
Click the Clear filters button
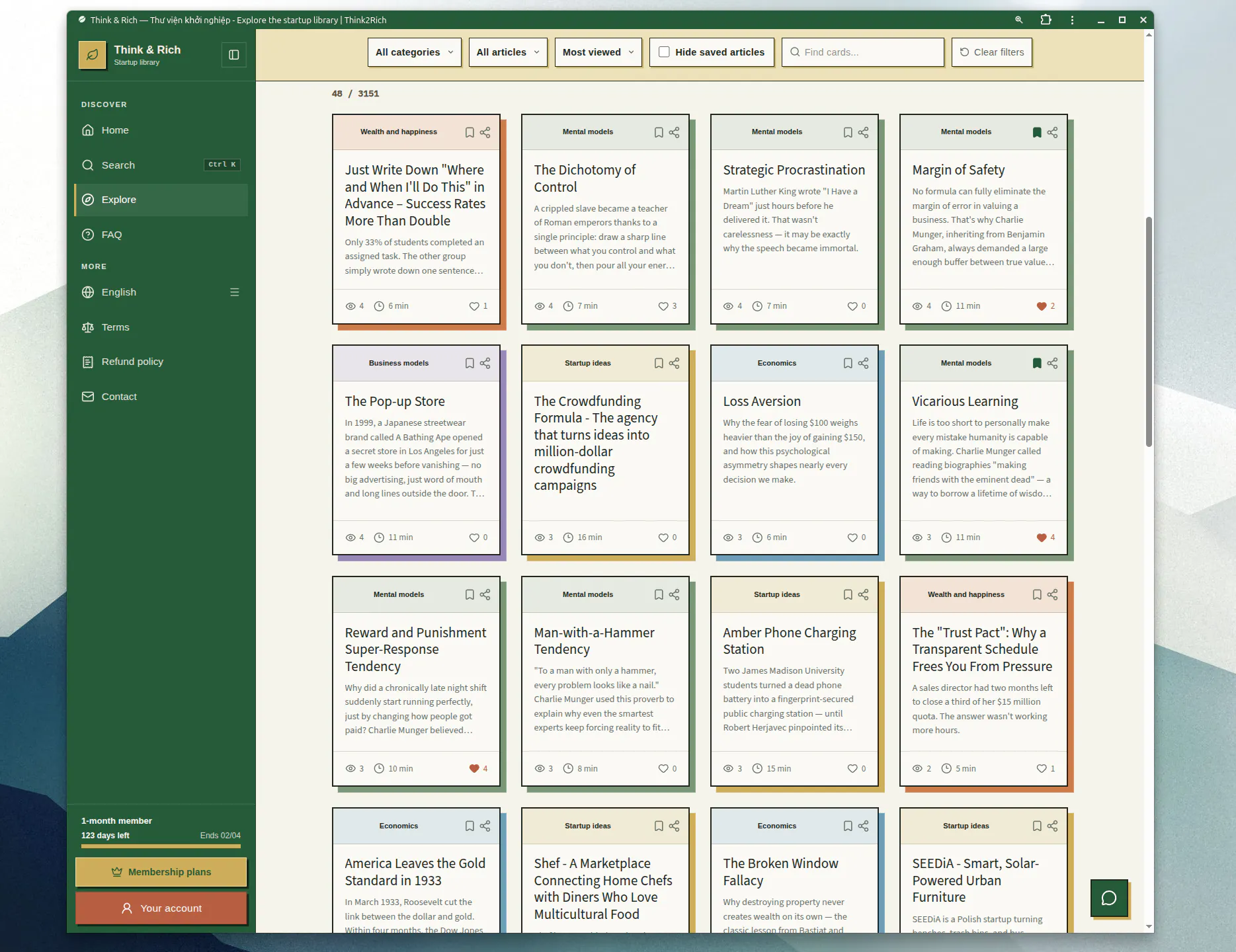[991, 52]
